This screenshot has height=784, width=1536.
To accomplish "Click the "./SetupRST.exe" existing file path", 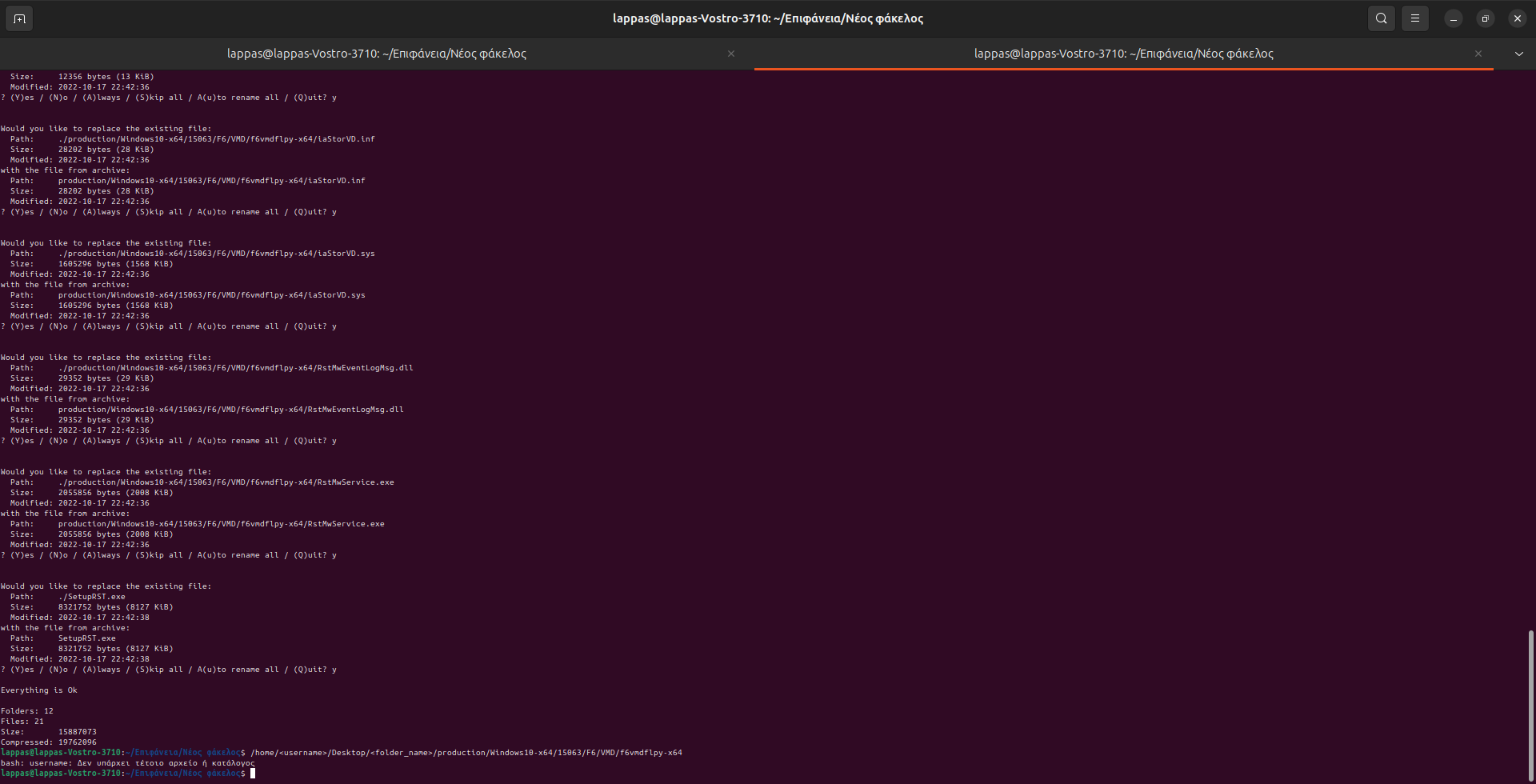I will click(x=91, y=597).
